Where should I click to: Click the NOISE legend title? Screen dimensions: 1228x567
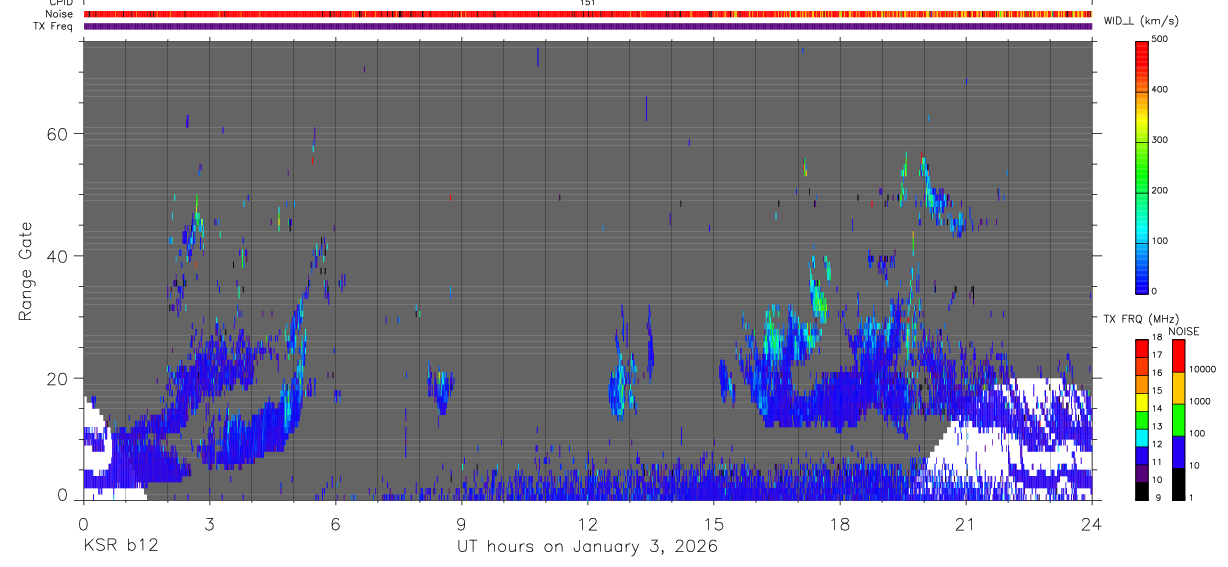[1184, 331]
